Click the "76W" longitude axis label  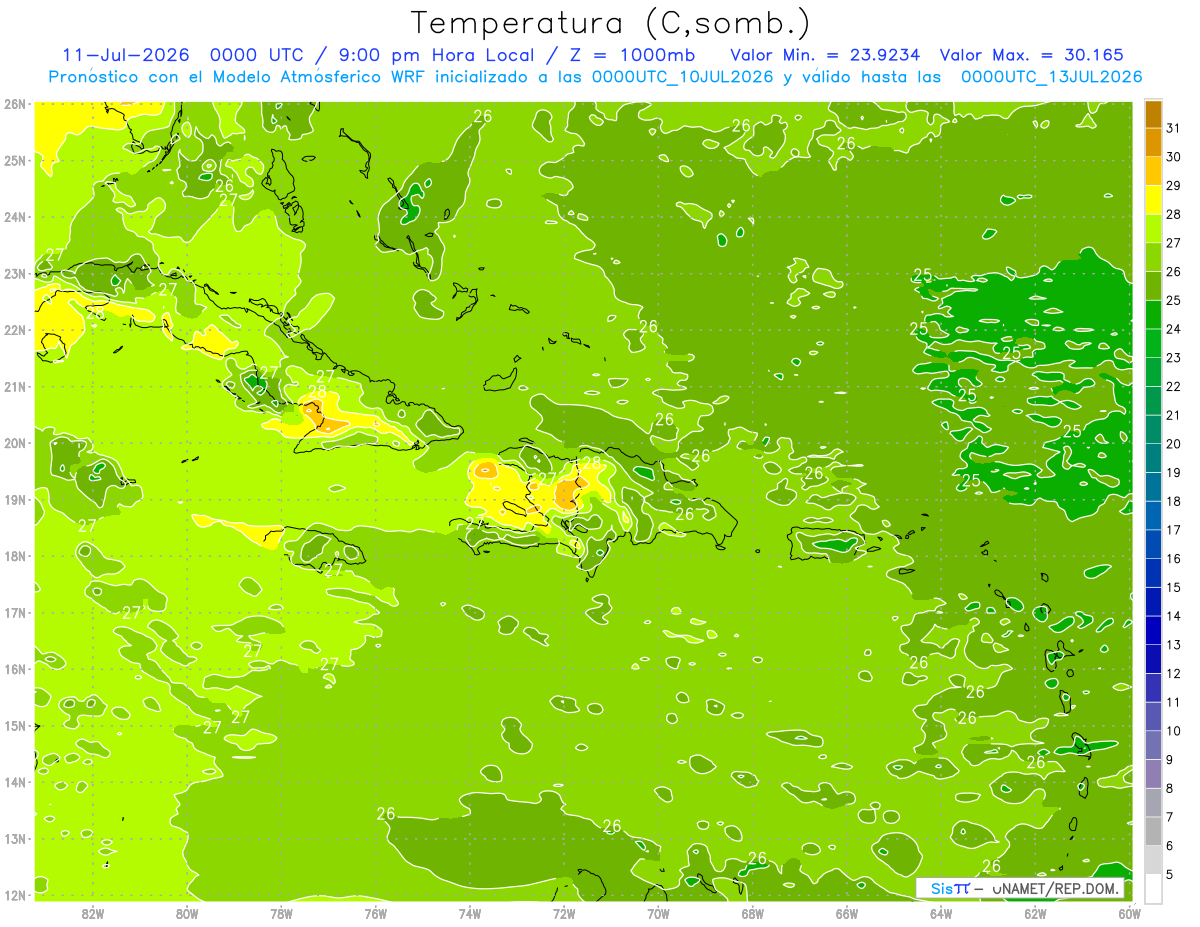375,912
